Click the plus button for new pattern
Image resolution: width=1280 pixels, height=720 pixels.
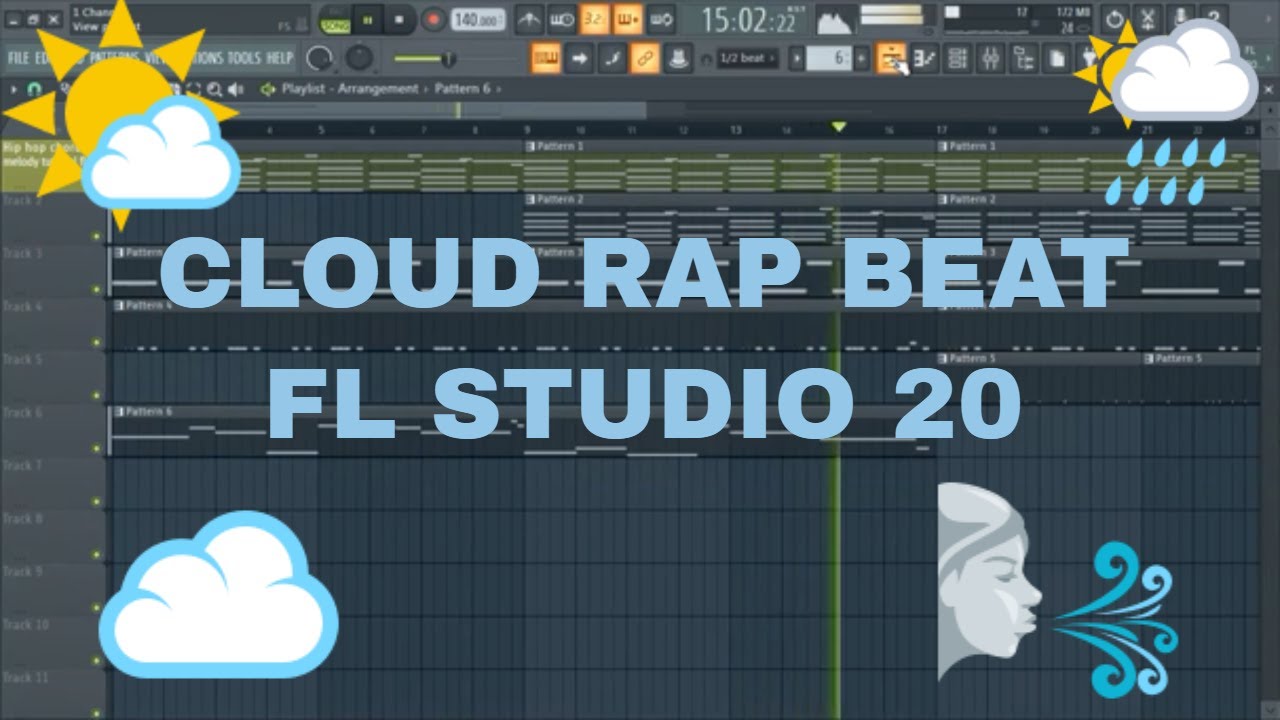pos(862,59)
